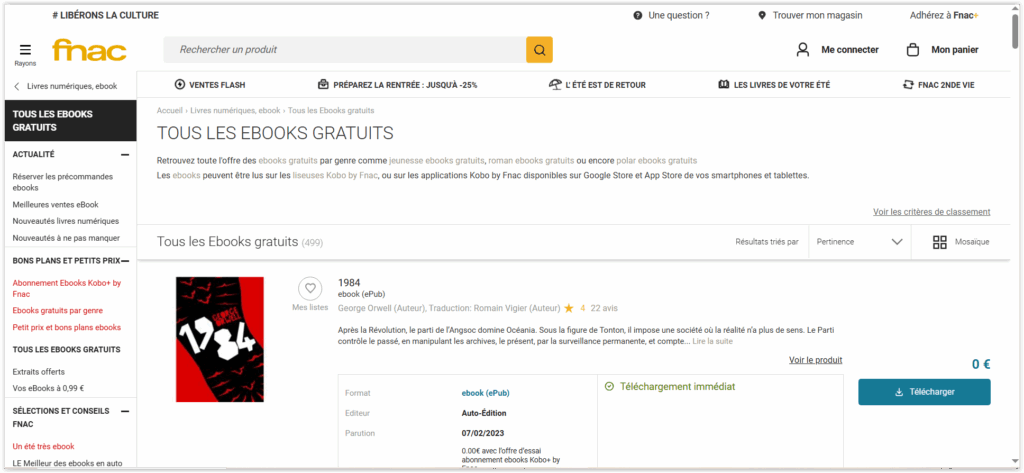Click the user account icon
Image resolution: width=1024 pixels, height=473 pixels.
click(803, 50)
